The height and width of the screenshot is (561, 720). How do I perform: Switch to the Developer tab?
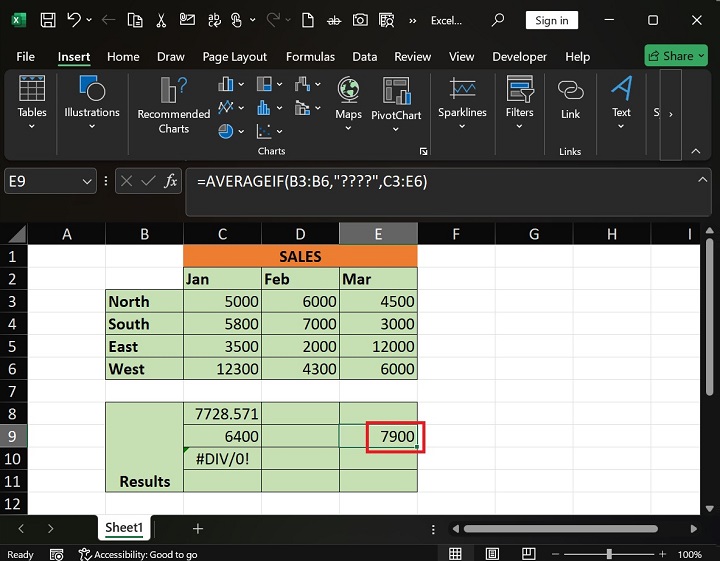pos(519,57)
